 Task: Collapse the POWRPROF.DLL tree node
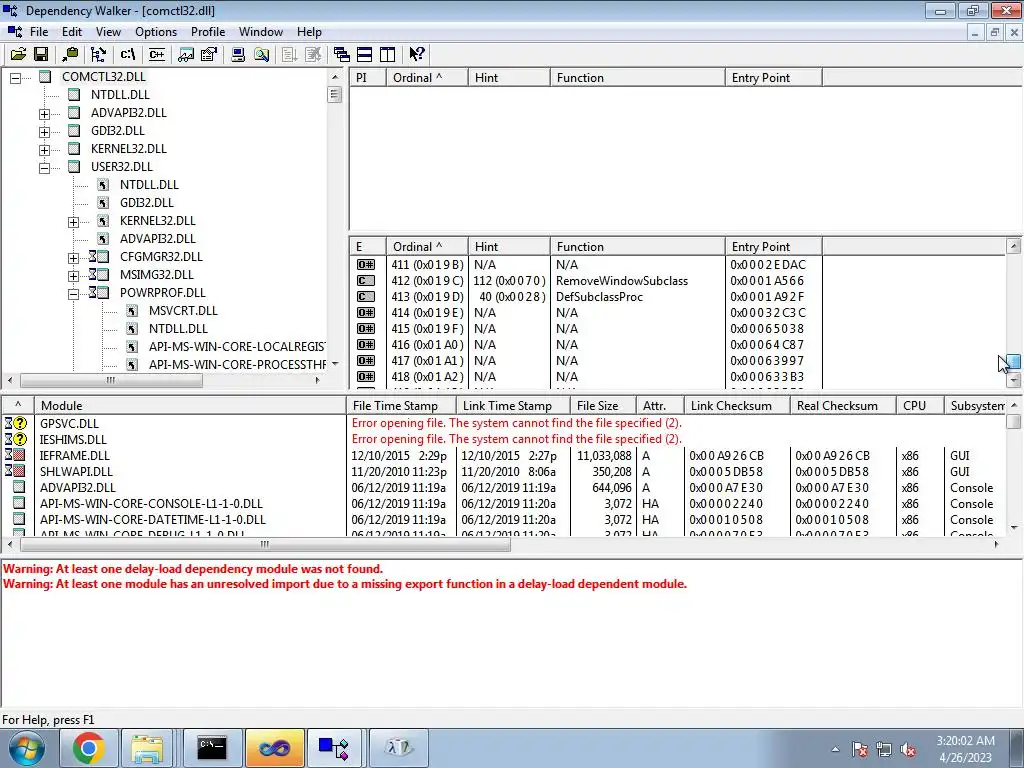(73, 294)
